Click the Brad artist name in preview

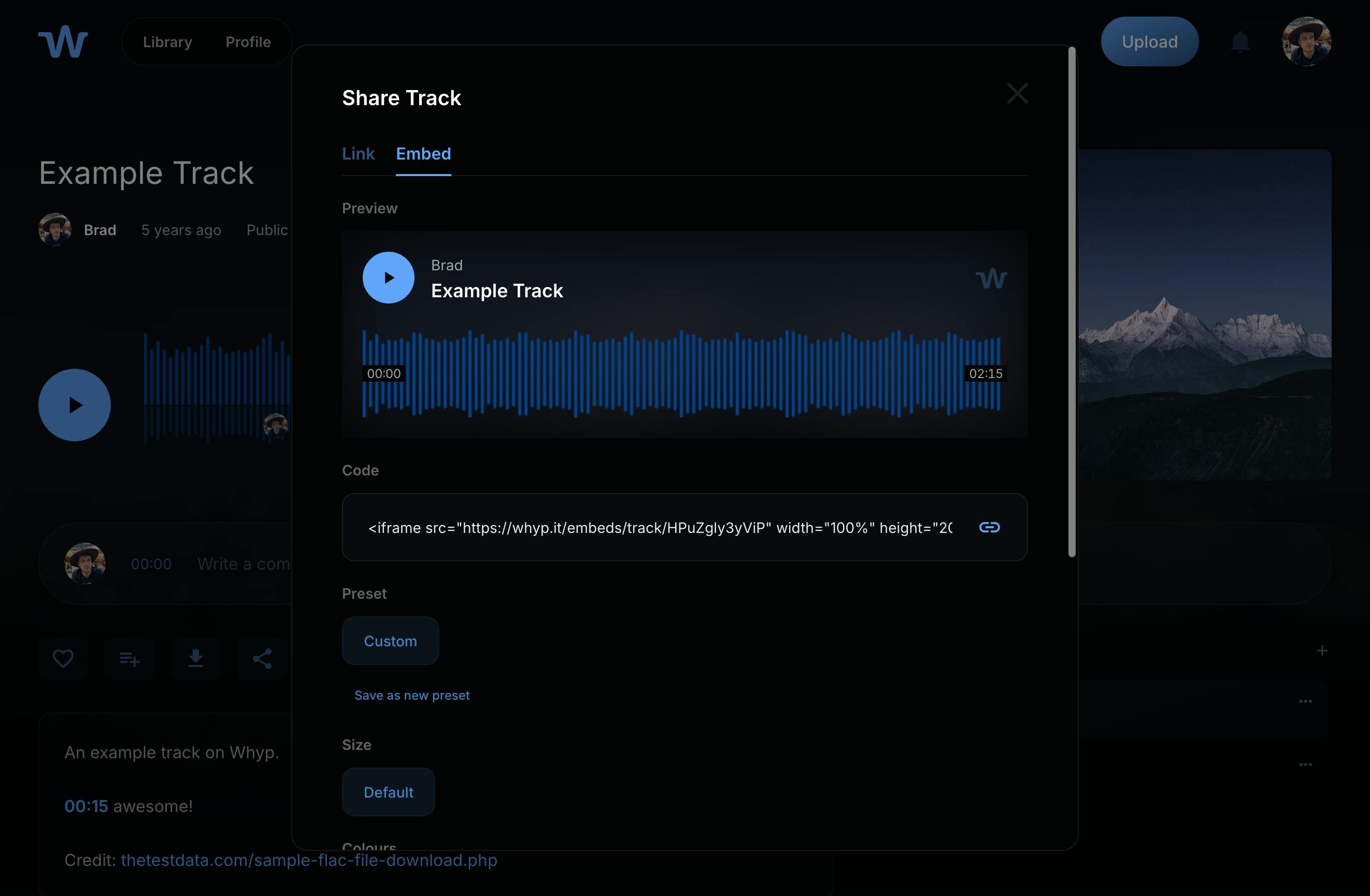tap(447, 265)
